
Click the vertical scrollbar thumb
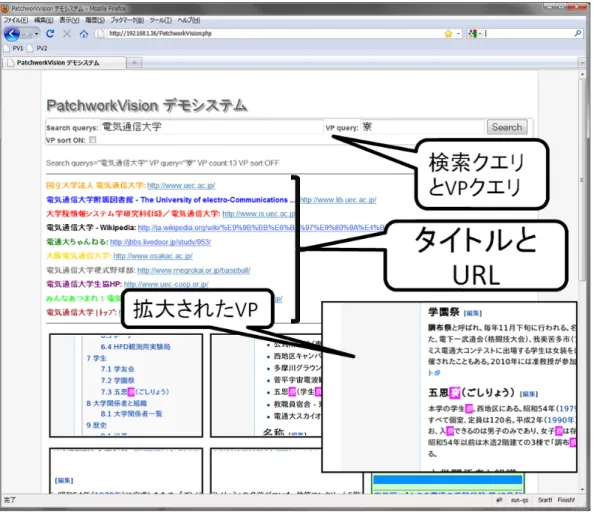tap(582, 180)
